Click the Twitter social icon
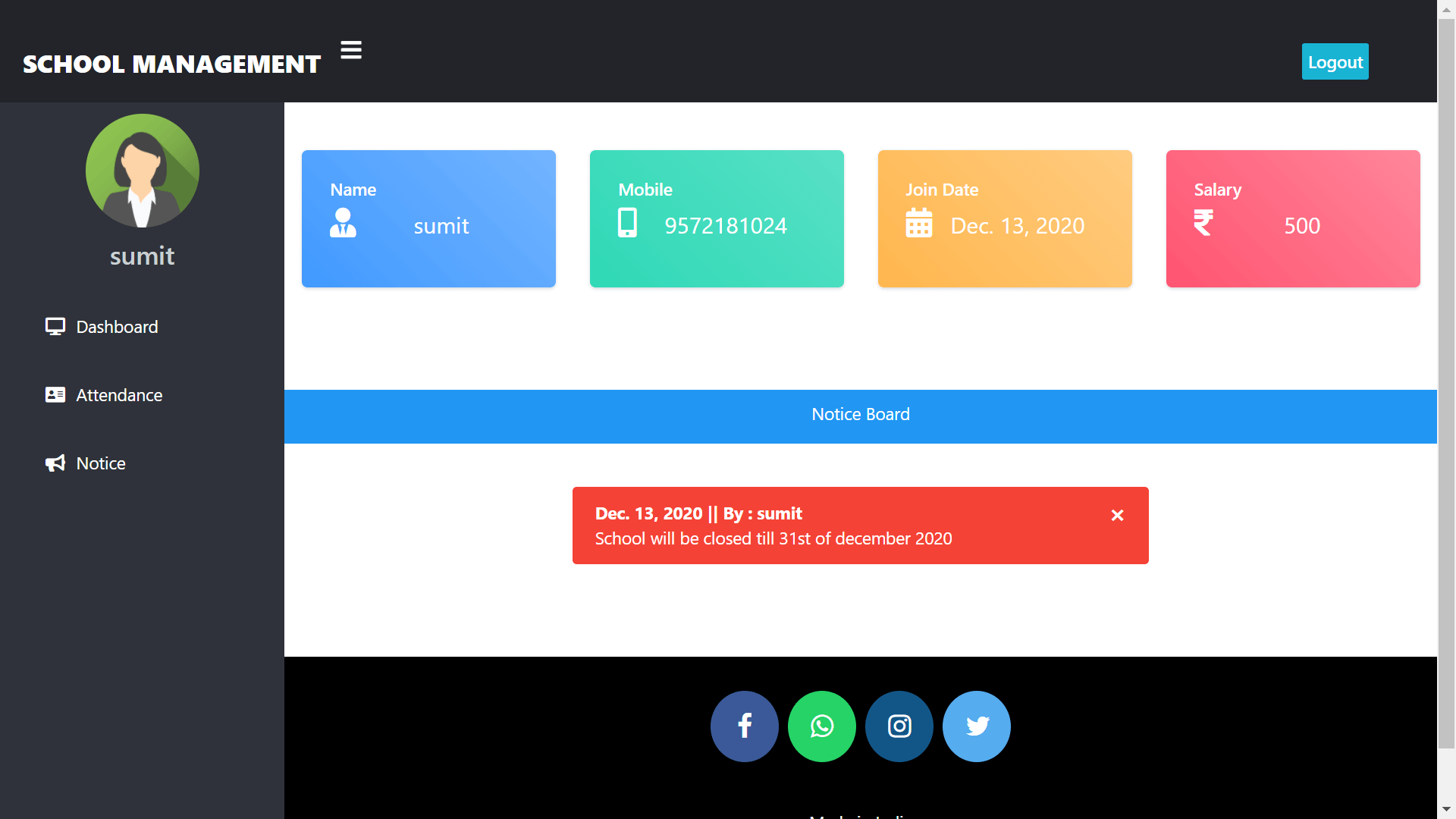 coord(977,725)
